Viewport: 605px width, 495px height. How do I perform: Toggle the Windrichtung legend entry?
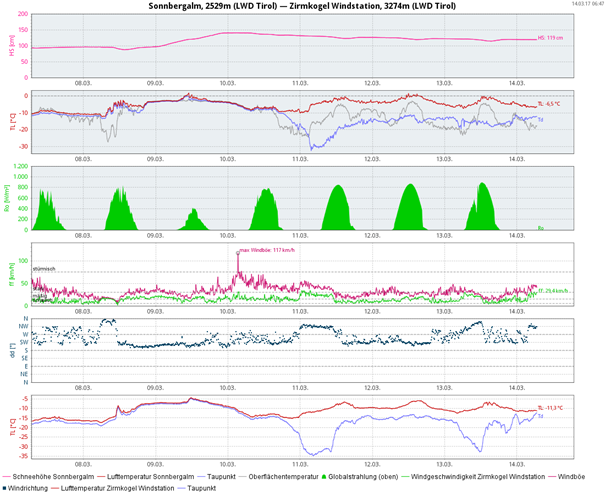(25, 488)
